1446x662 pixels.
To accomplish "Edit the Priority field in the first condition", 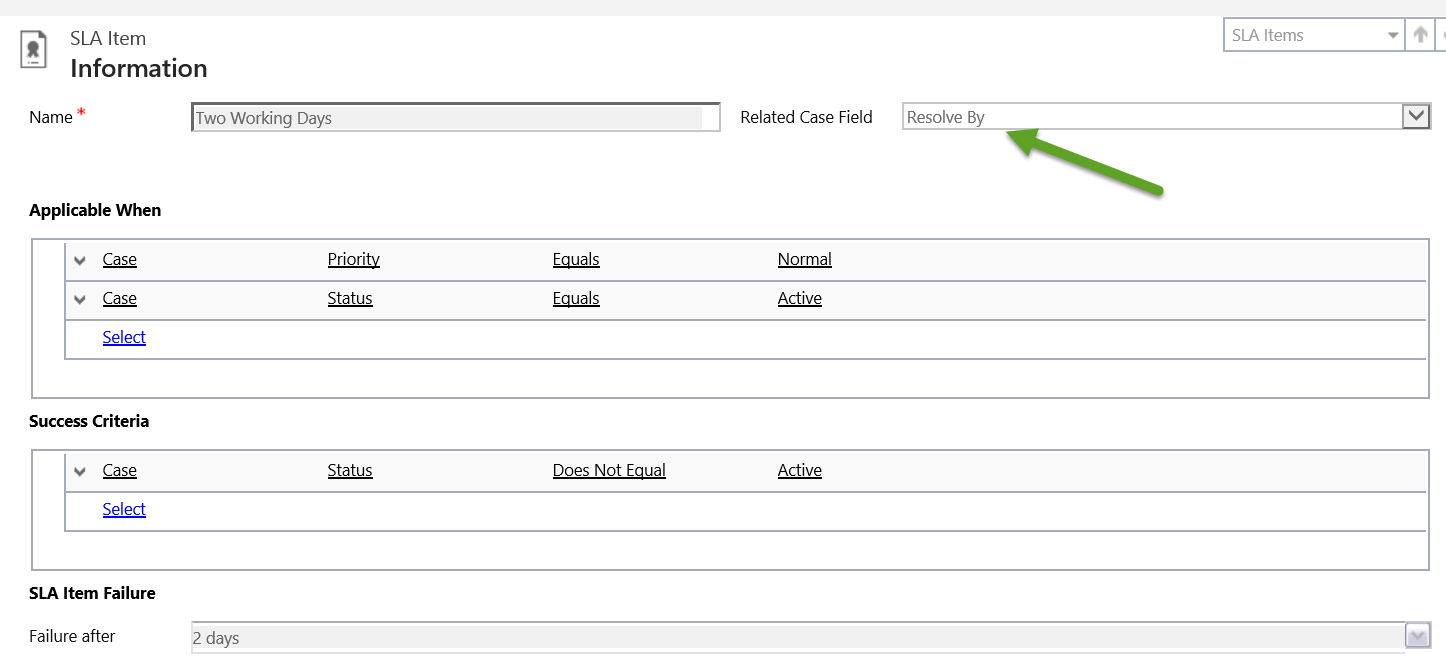I will tap(353, 259).
